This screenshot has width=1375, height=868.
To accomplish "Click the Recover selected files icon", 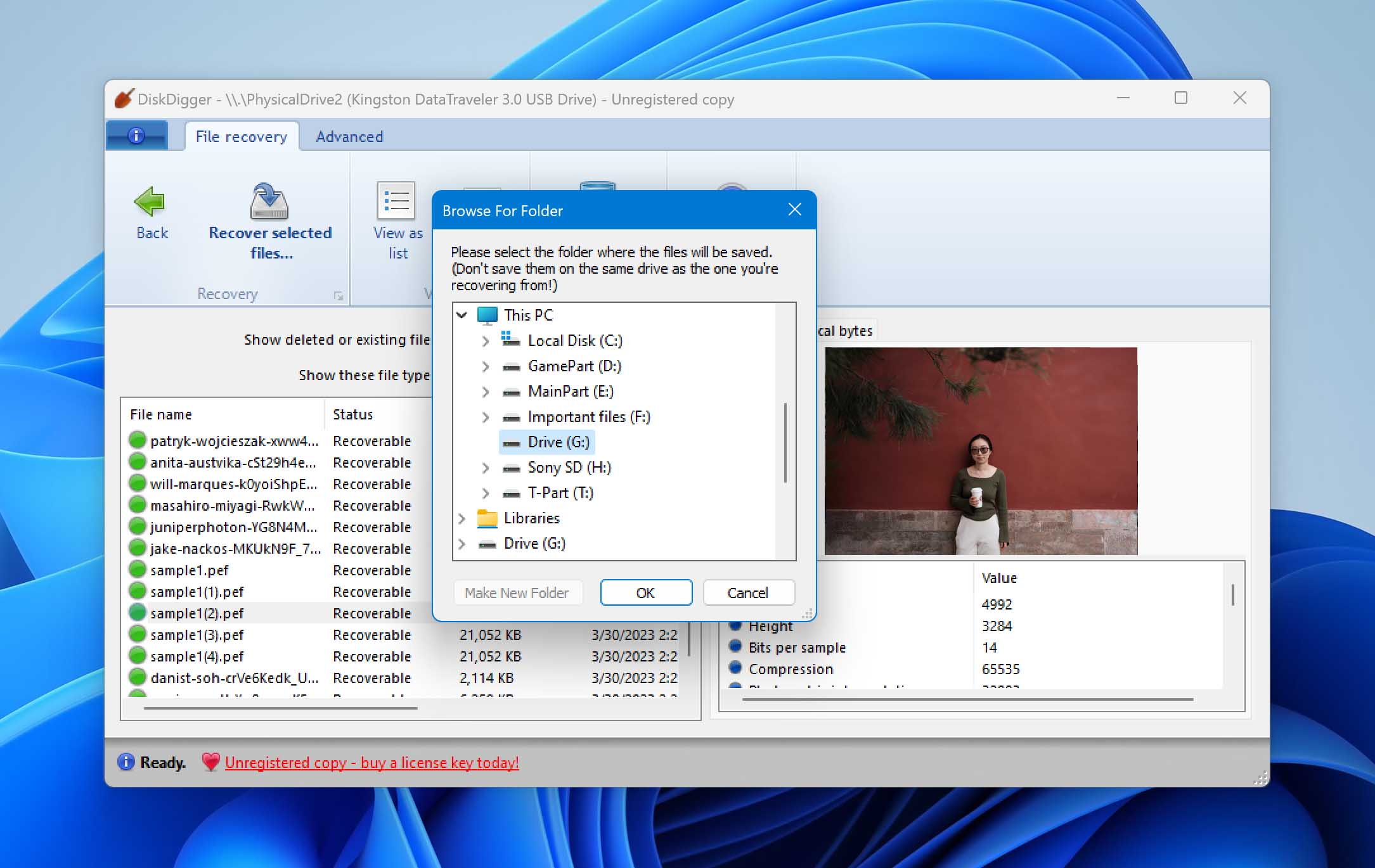I will (269, 201).
